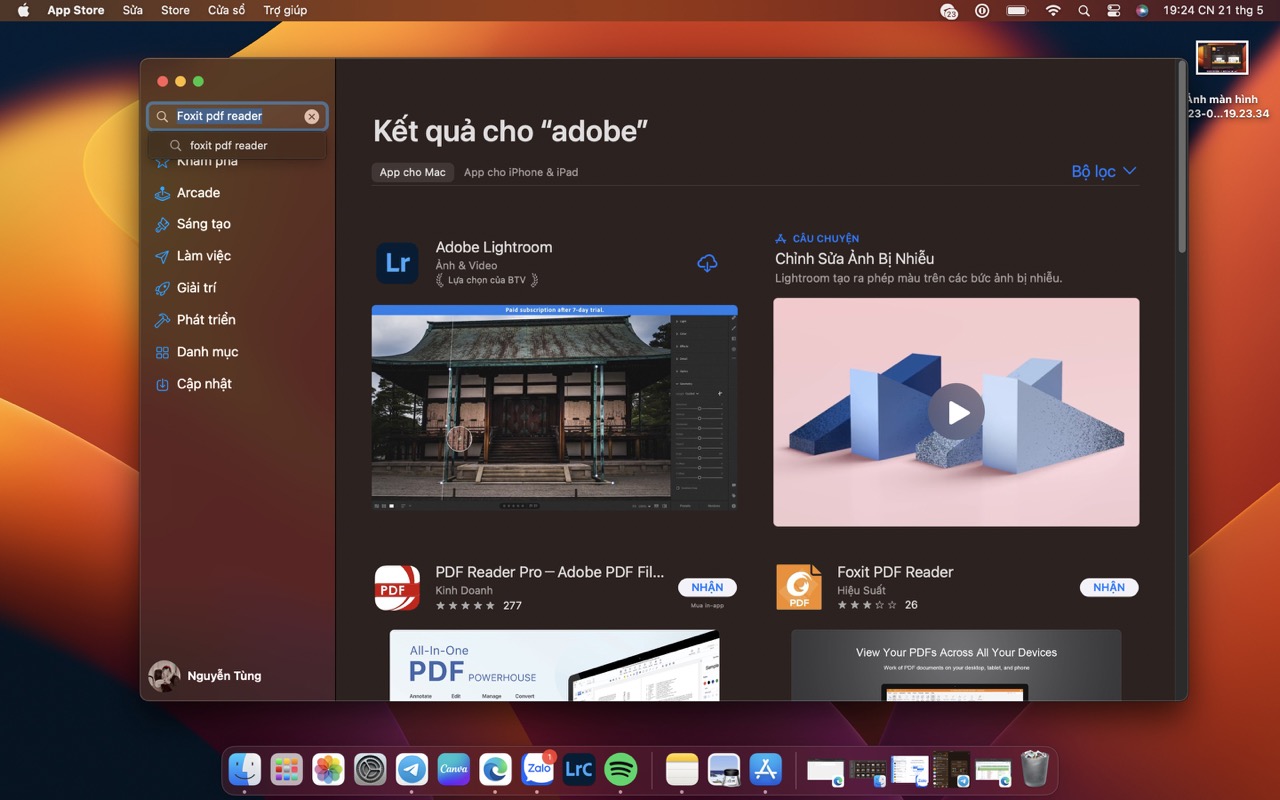Open the Làm việc category

click(x=203, y=256)
